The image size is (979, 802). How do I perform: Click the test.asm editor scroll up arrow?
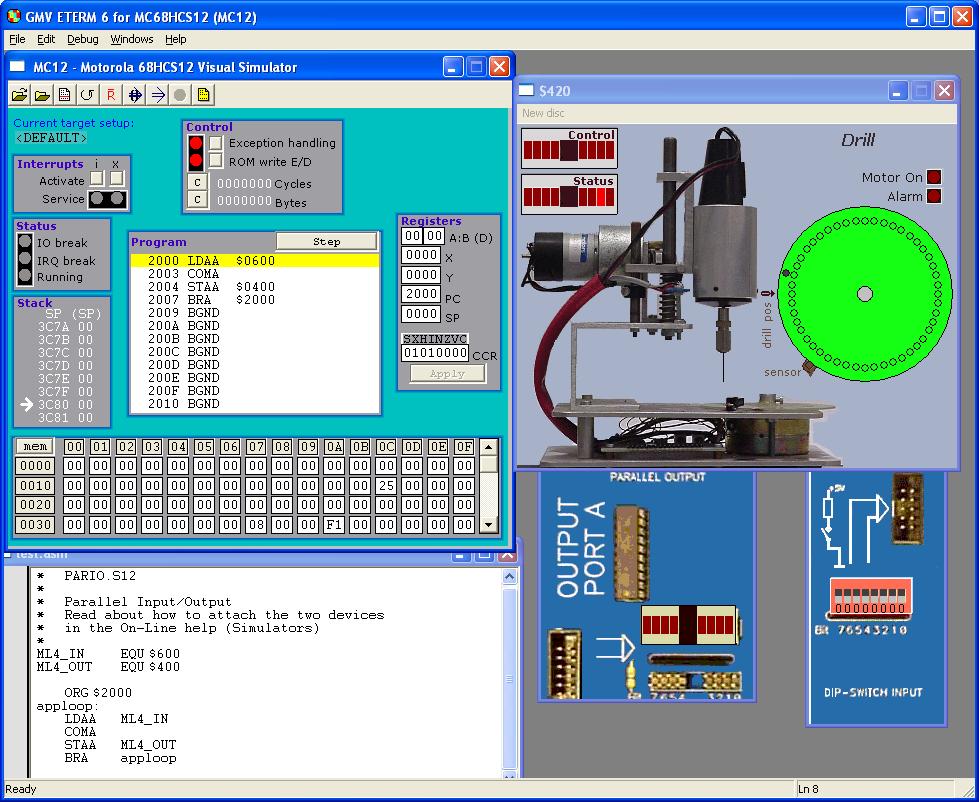point(509,577)
